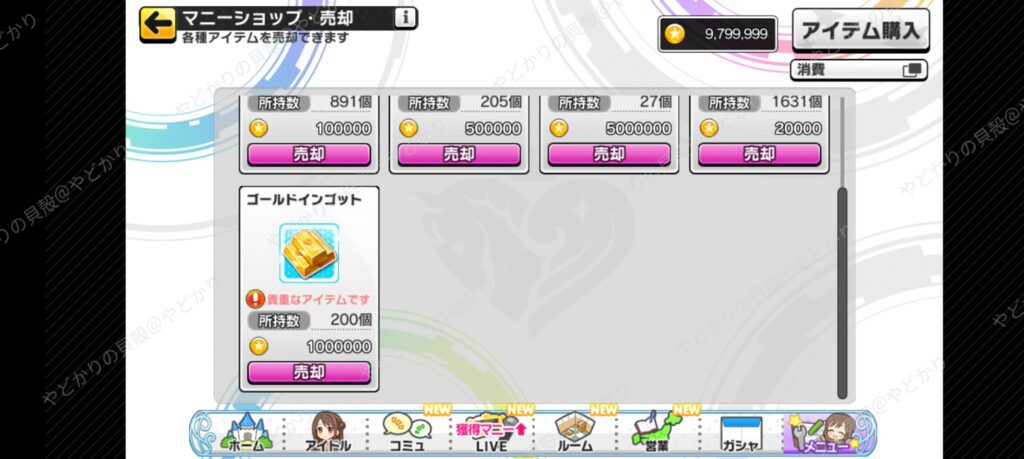Image resolution: width=1024 pixels, height=459 pixels.
Task: Go back with the yellow arrow button
Action: coord(157,24)
